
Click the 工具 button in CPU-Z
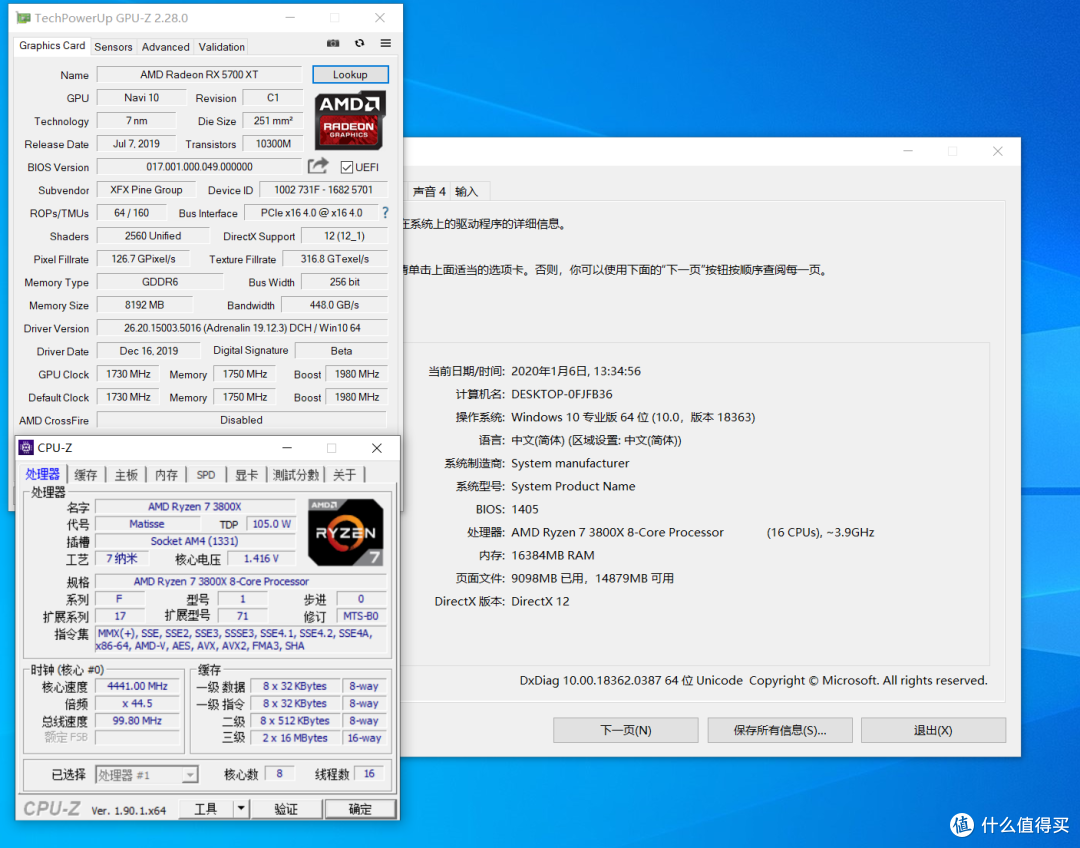pos(205,809)
